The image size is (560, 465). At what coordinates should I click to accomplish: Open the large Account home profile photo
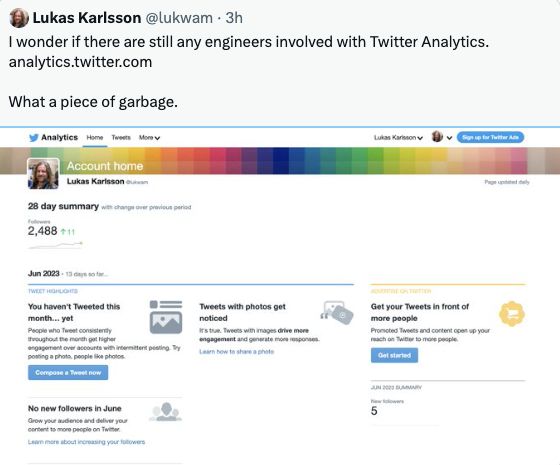click(43, 174)
